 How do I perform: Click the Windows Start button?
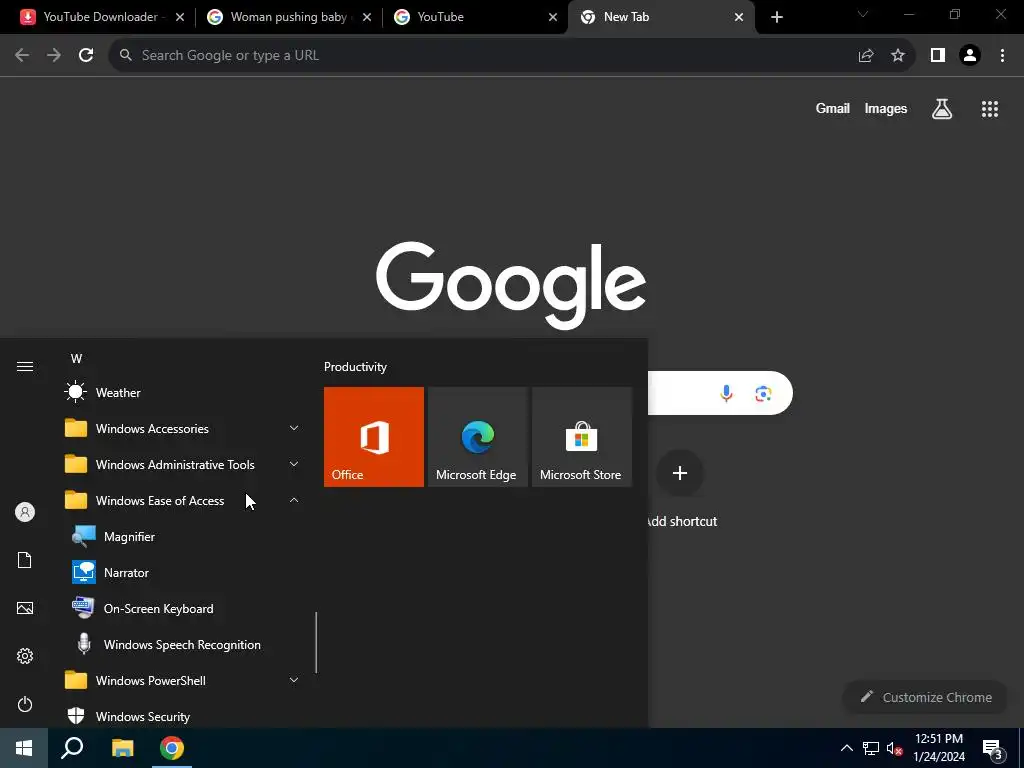click(24, 748)
